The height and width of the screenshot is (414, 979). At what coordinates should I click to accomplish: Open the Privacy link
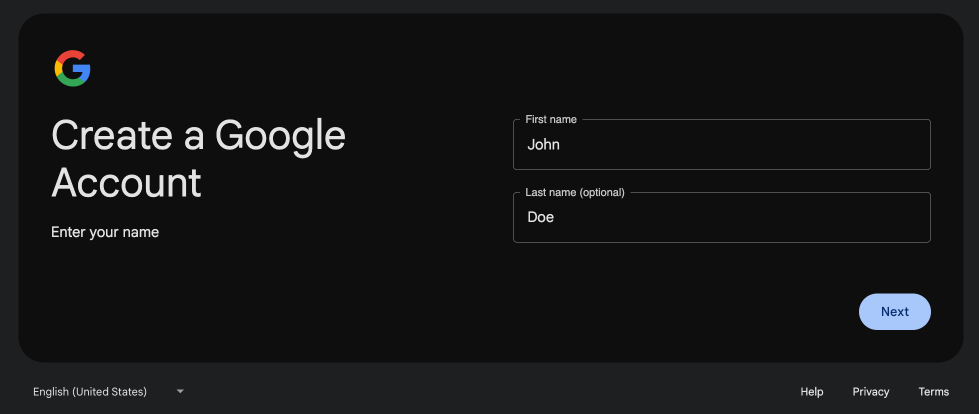870,392
